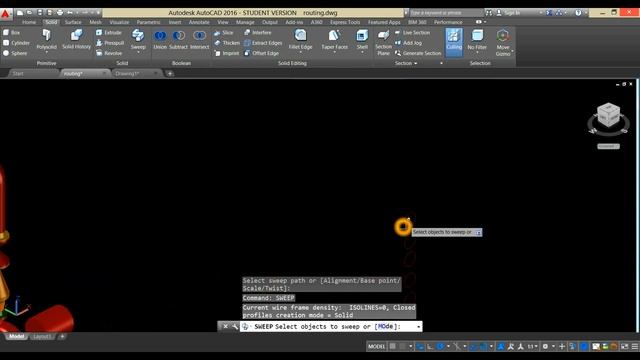Choose the Presspull tool
640x360 pixels.
click(x=110, y=43)
